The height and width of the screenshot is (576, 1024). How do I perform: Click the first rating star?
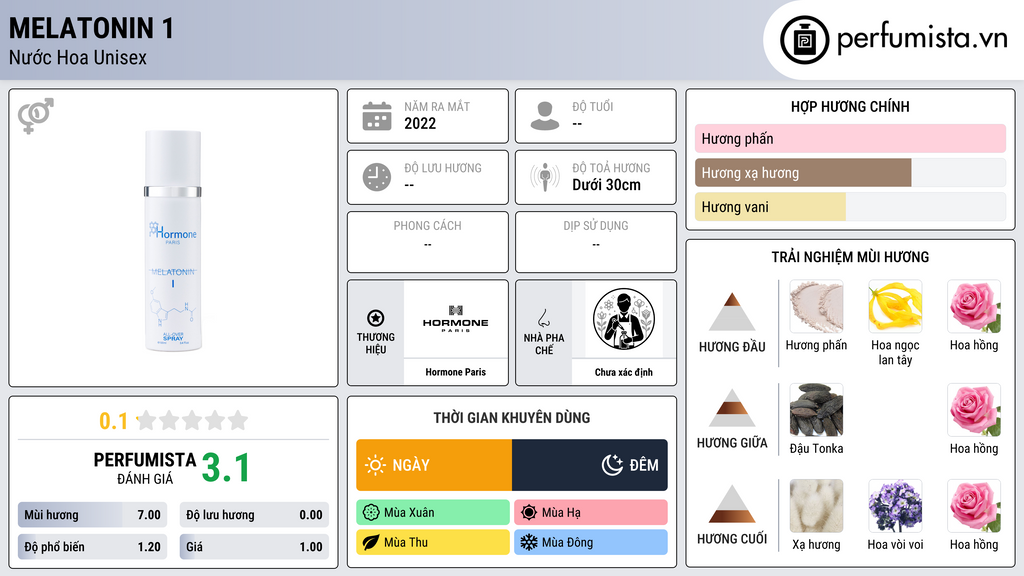pos(147,420)
